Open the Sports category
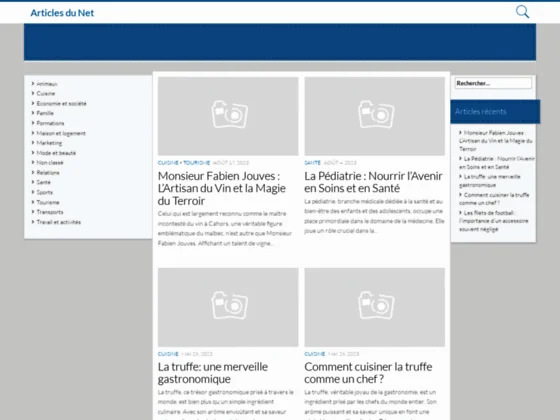 [45, 192]
